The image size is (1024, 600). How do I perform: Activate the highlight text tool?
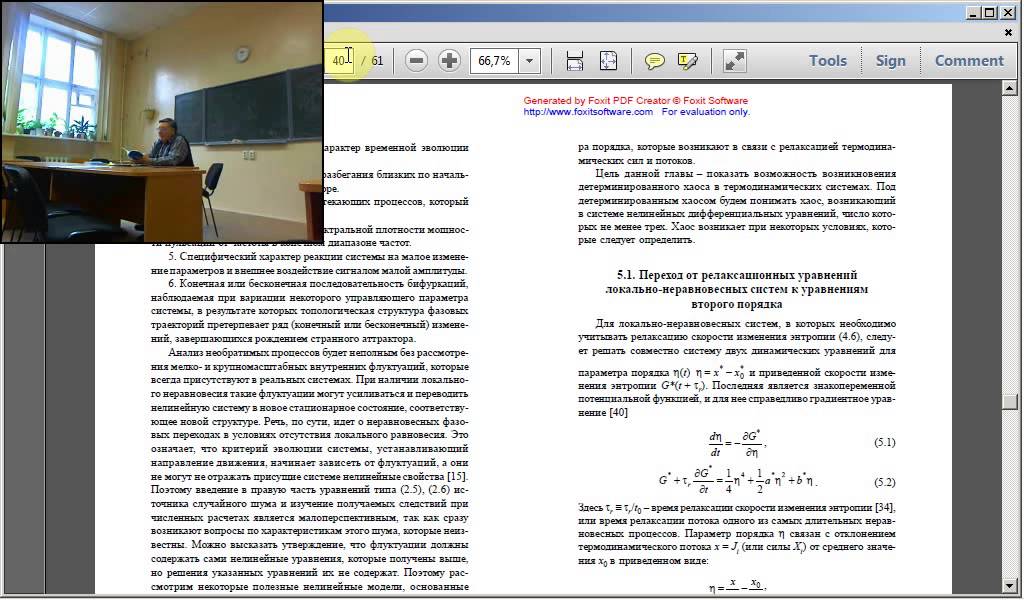tap(688, 61)
